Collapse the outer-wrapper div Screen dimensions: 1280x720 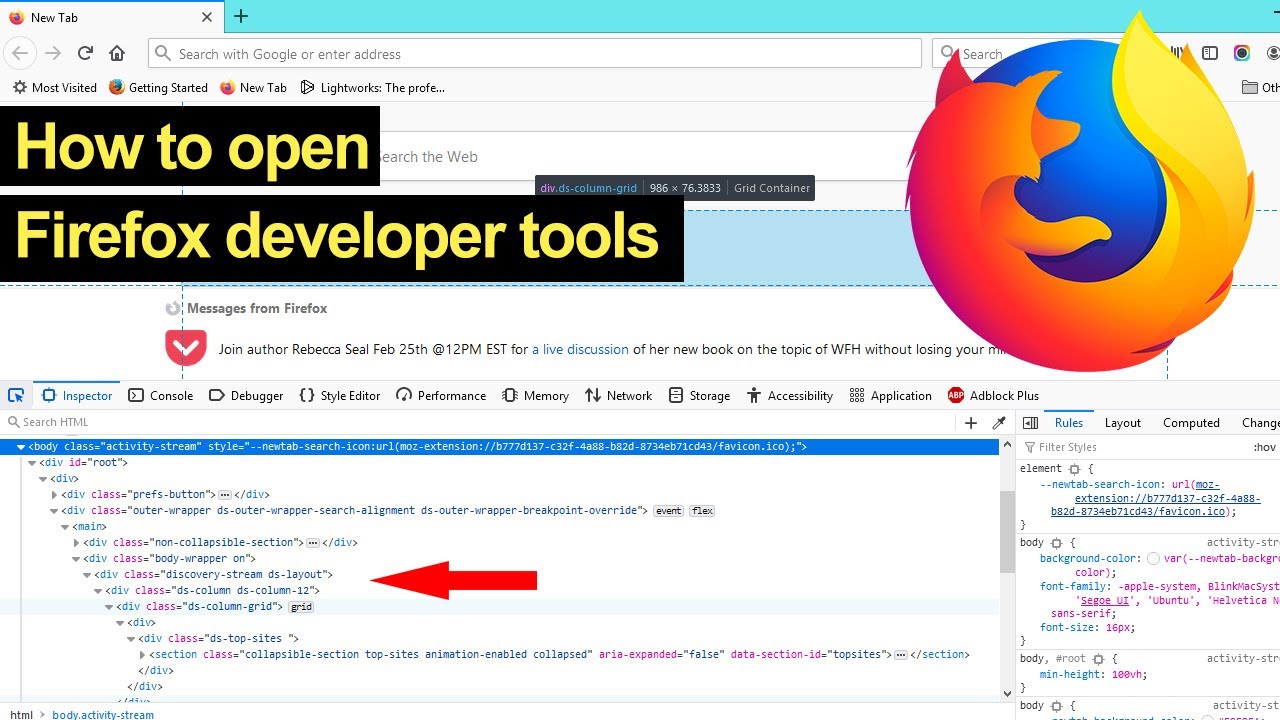point(54,511)
